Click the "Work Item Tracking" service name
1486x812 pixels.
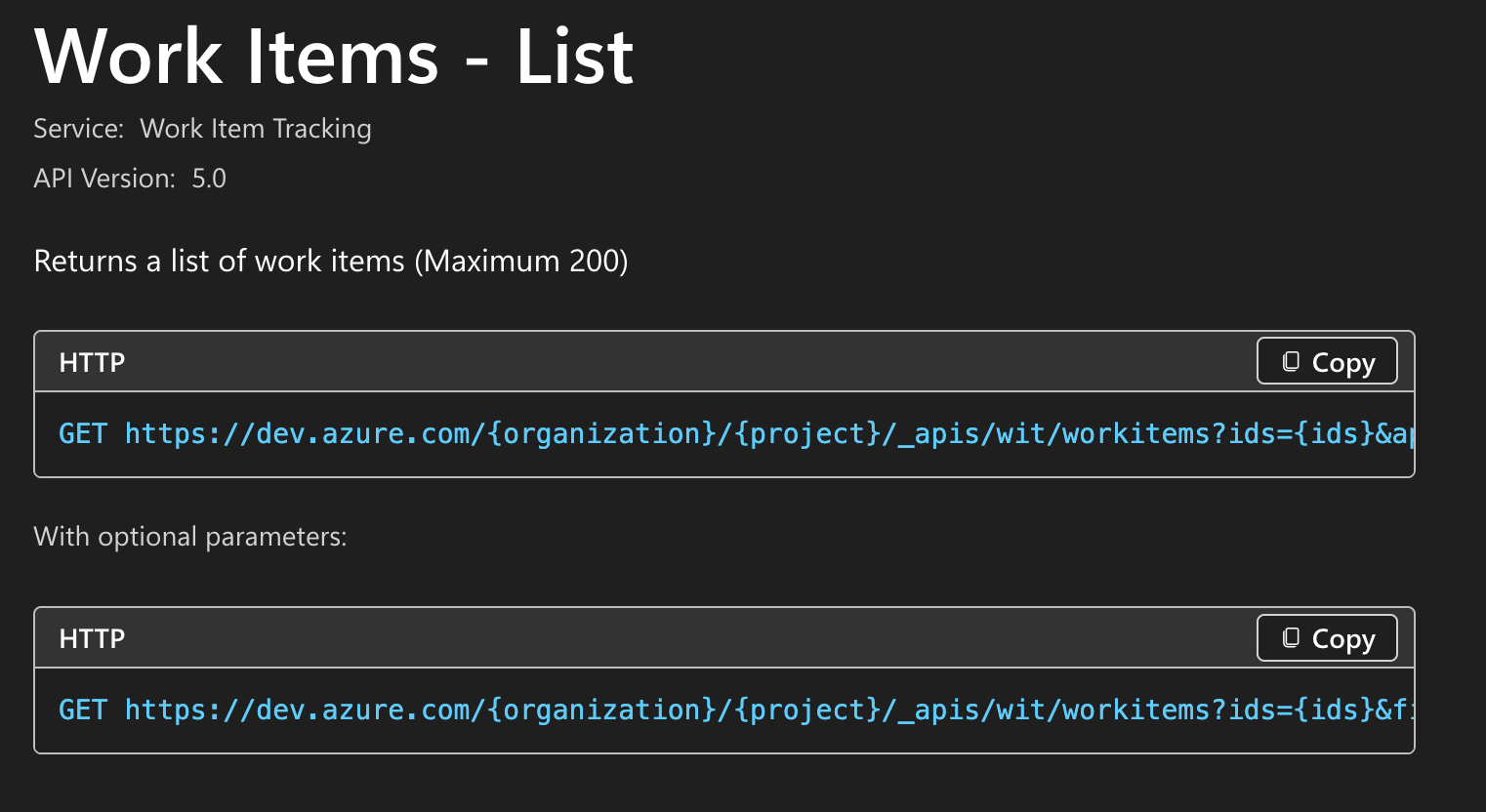point(256,129)
